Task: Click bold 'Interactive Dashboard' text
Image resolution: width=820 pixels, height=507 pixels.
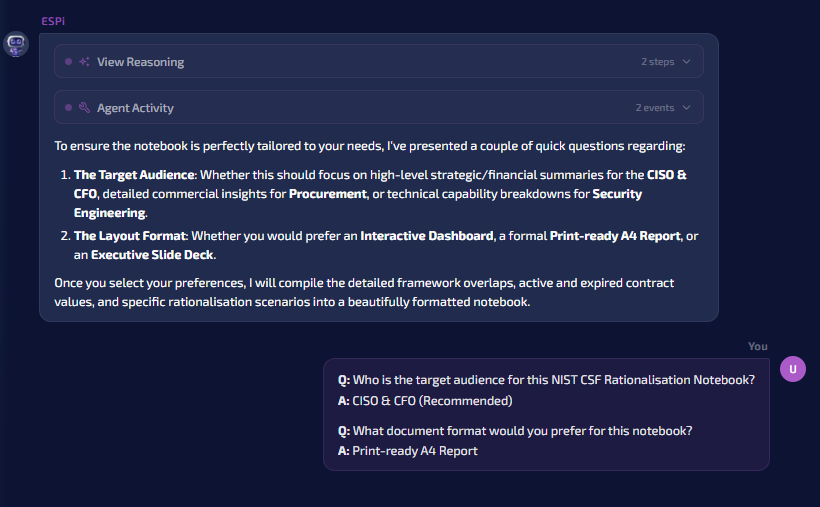Action: (427, 236)
